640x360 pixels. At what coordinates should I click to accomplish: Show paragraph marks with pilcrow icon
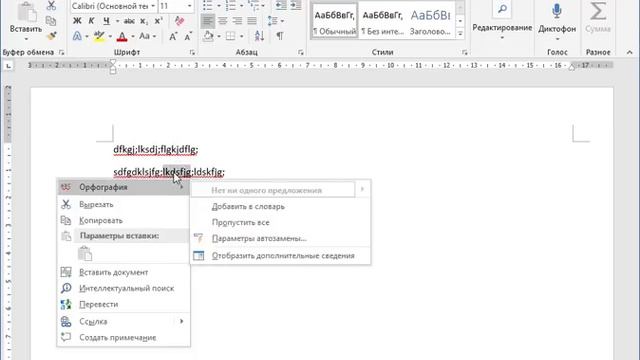(280, 36)
